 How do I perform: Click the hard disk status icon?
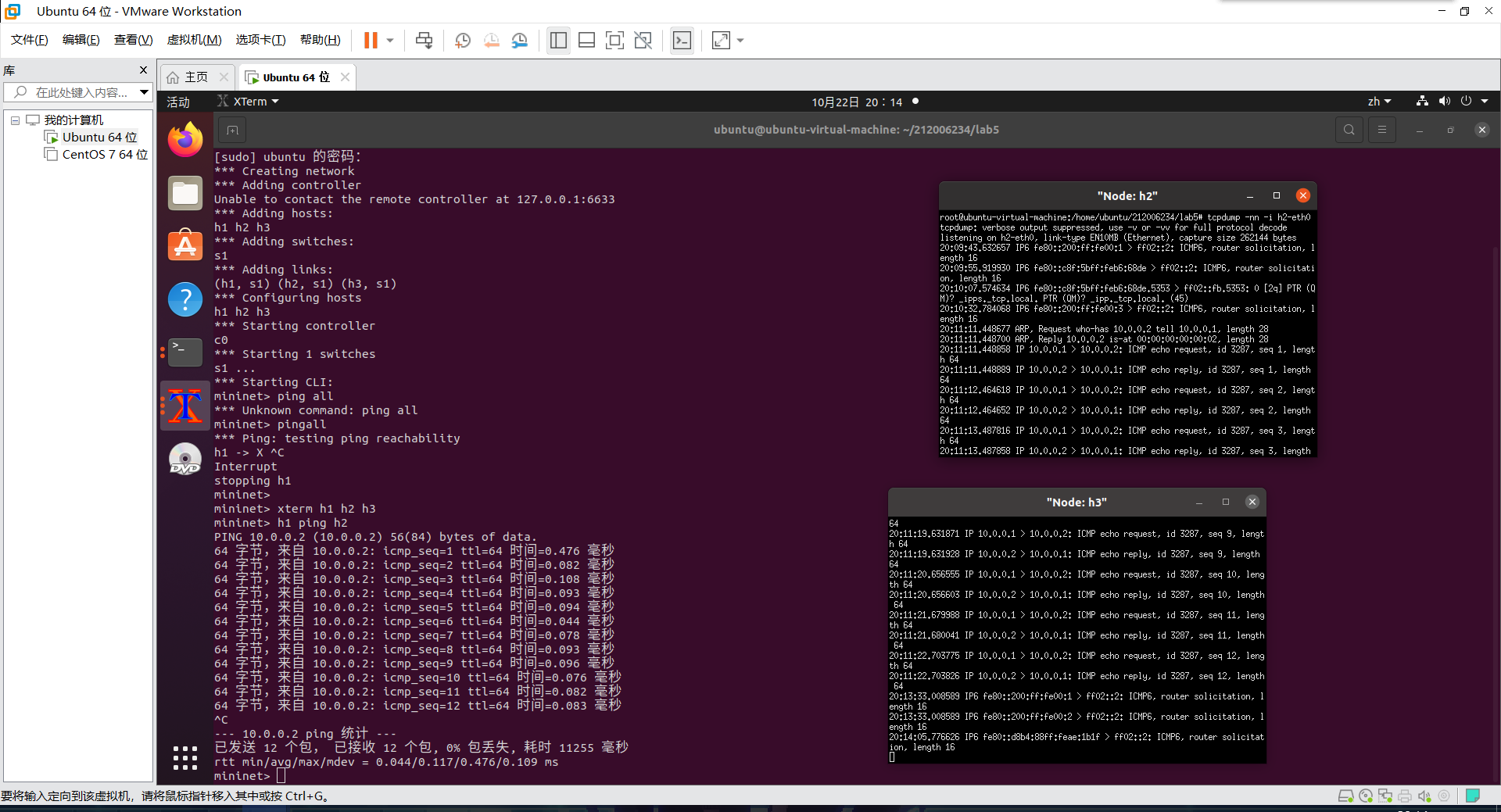1345,796
